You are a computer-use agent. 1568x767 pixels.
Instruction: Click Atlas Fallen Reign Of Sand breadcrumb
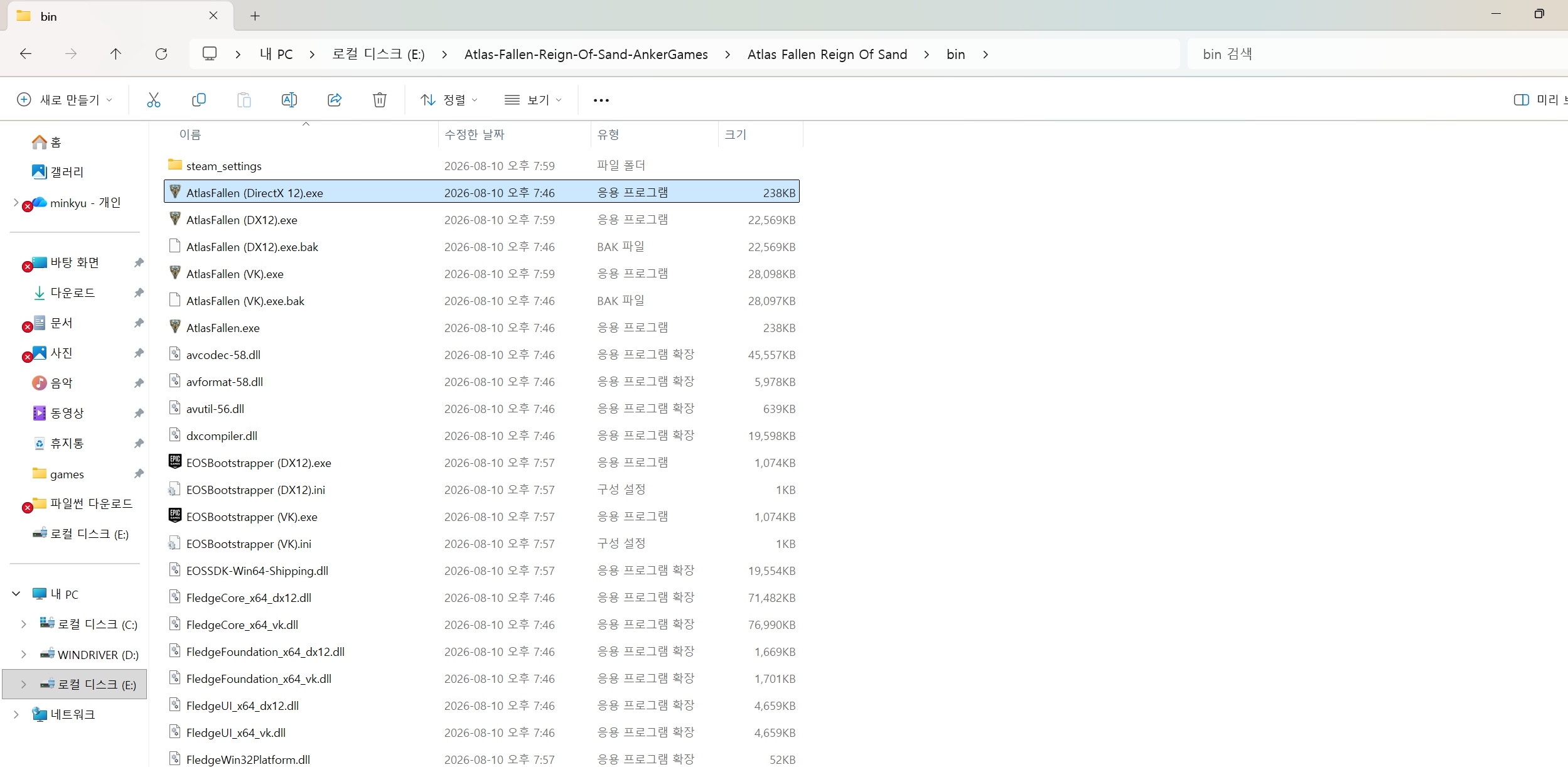point(827,55)
